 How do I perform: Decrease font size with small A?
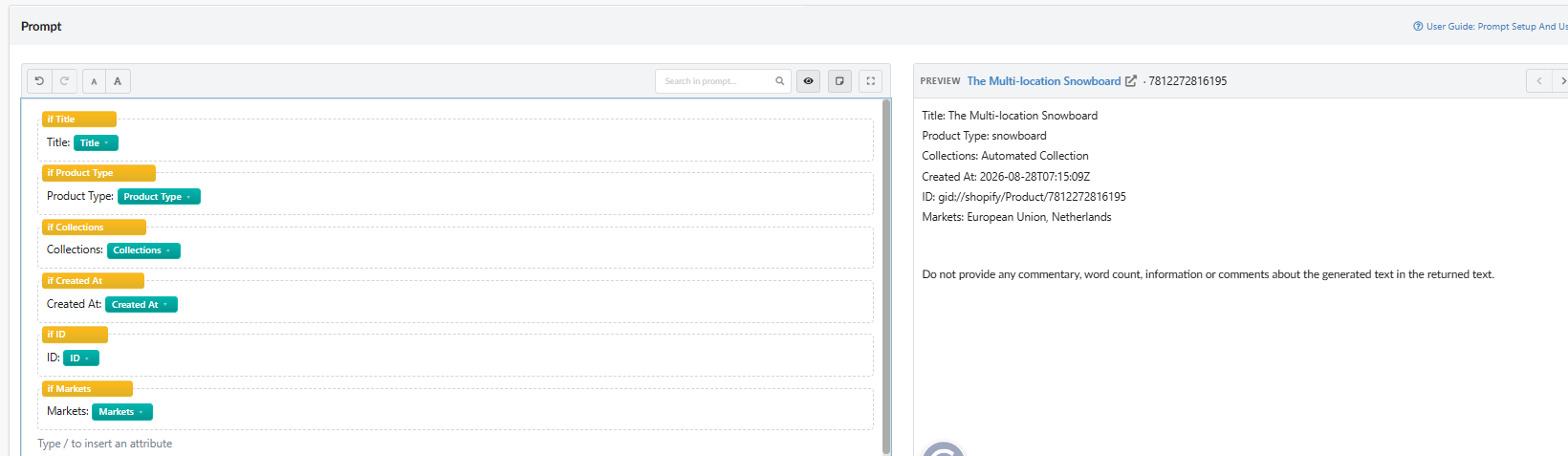pos(94,81)
